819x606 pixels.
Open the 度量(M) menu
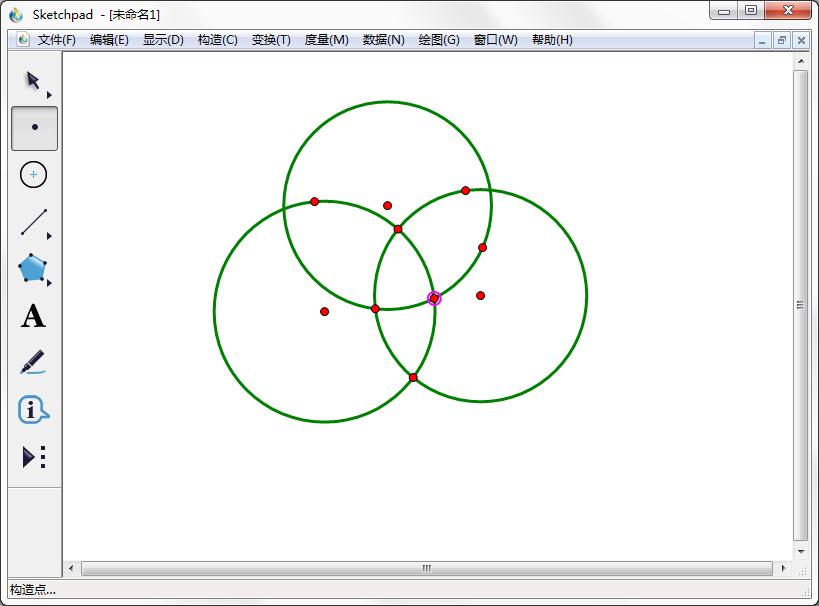coord(326,40)
